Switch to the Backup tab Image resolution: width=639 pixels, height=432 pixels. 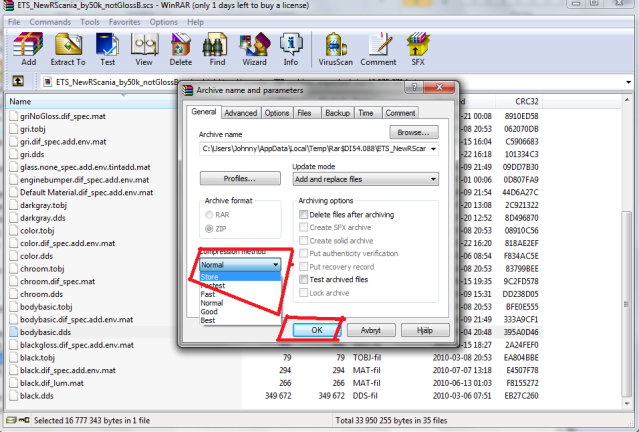pos(337,113)
